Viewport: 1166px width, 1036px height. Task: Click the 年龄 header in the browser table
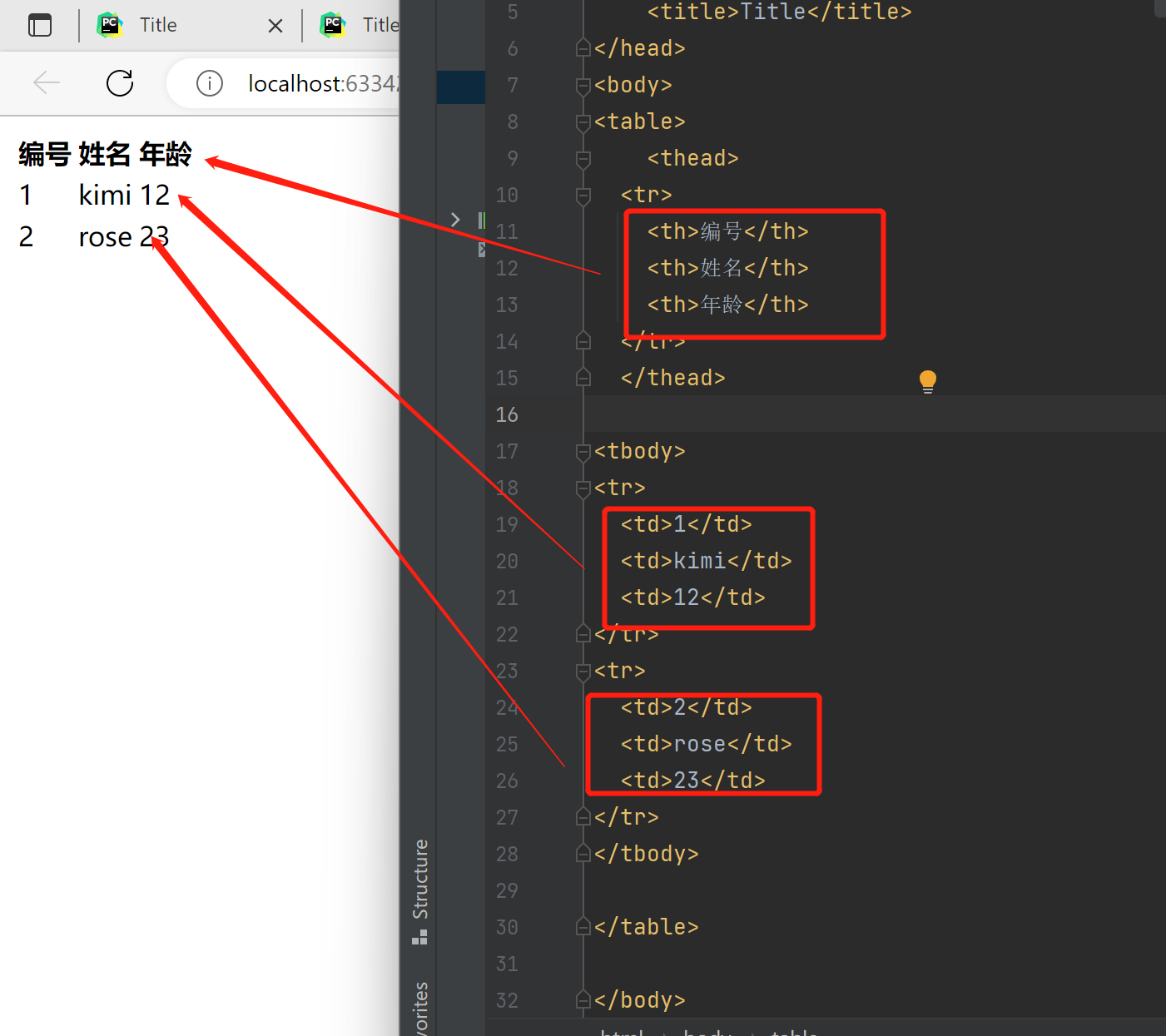[x=165, y=154]
